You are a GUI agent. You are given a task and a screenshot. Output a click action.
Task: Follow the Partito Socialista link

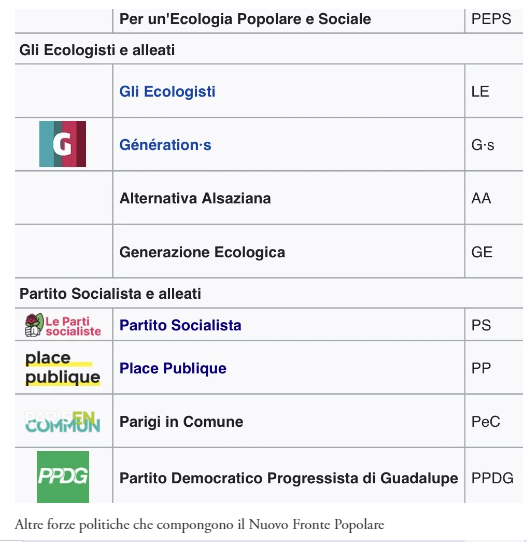tap(180, 325)
